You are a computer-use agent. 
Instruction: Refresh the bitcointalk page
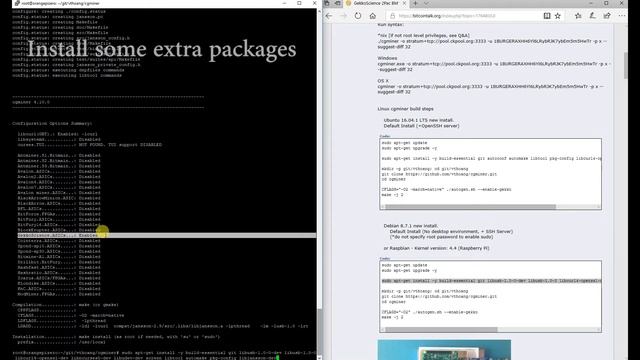(x=358, y=16)
